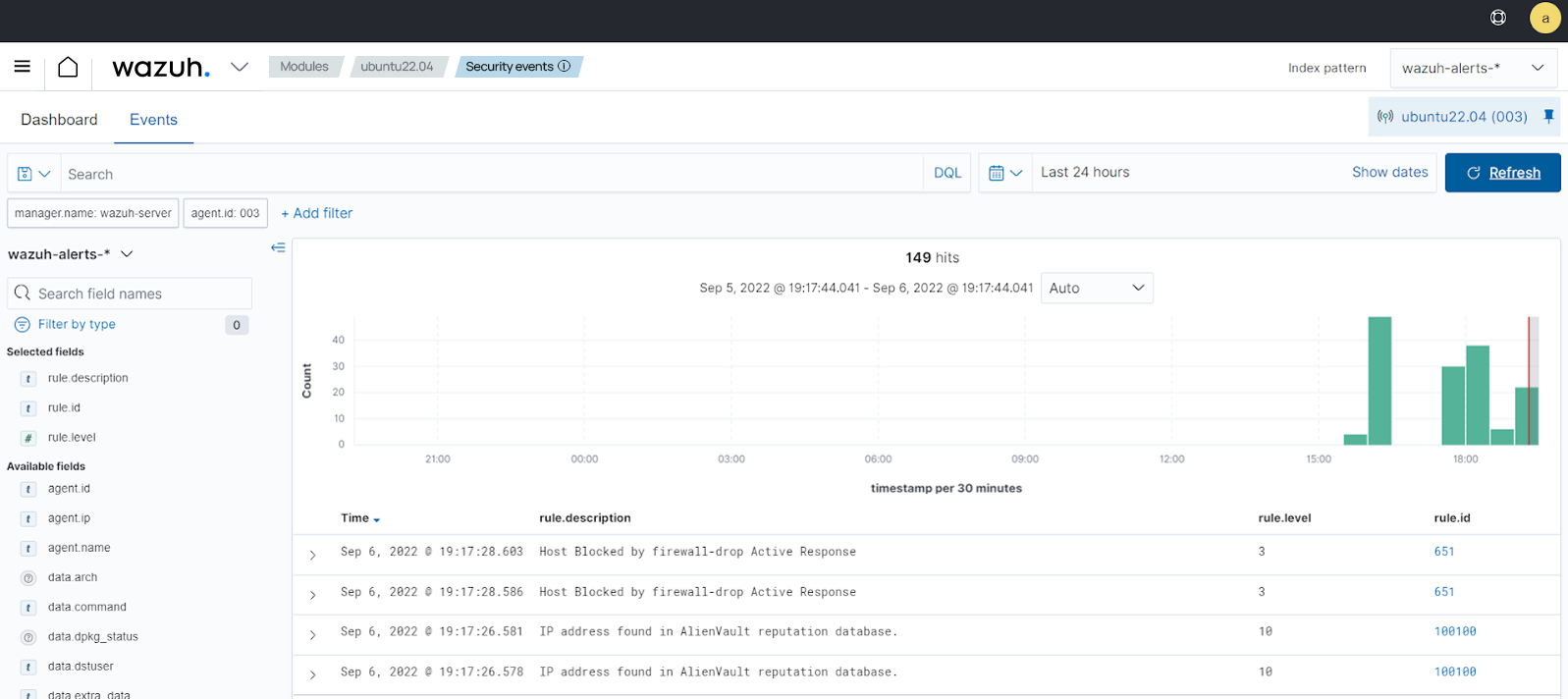
Task: Click the Search field names input
Action: click(x=130, y=294)
